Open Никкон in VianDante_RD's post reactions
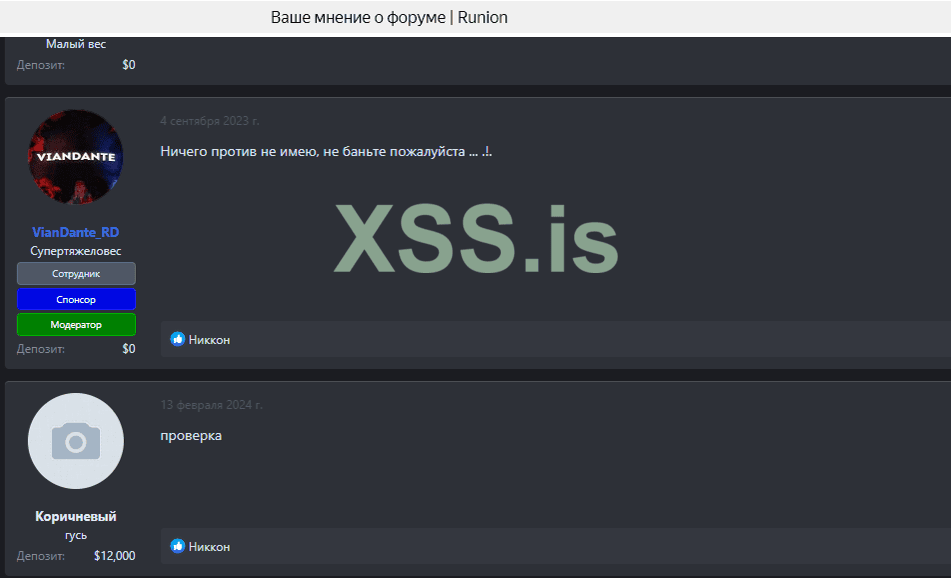The width and height of the screenshot is (951, 578). tap(209, 340)
